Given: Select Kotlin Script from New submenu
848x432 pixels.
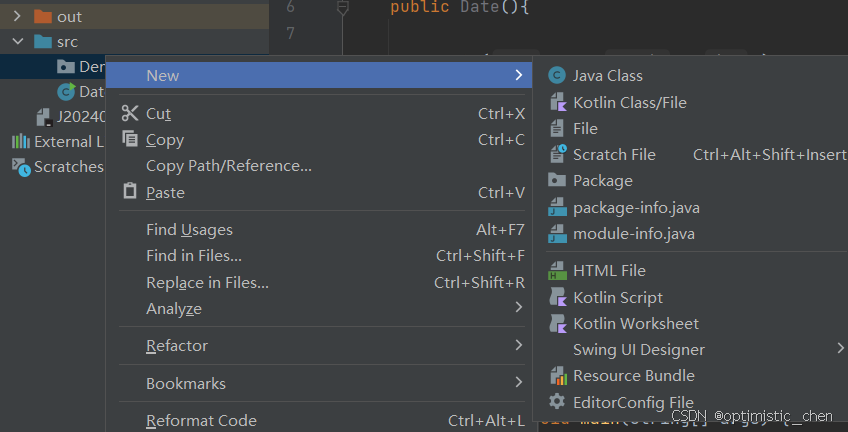Looking at the screenshot, I should click(x=617, y=297).
